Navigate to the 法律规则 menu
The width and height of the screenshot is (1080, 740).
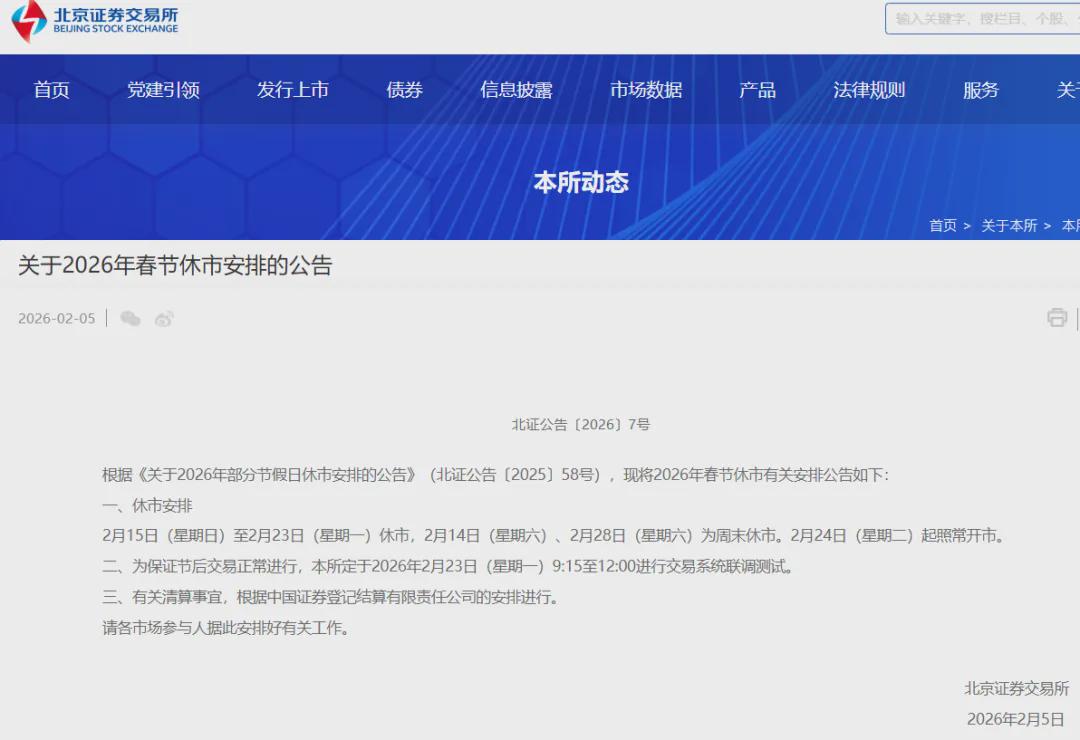(x=869, y=90)
